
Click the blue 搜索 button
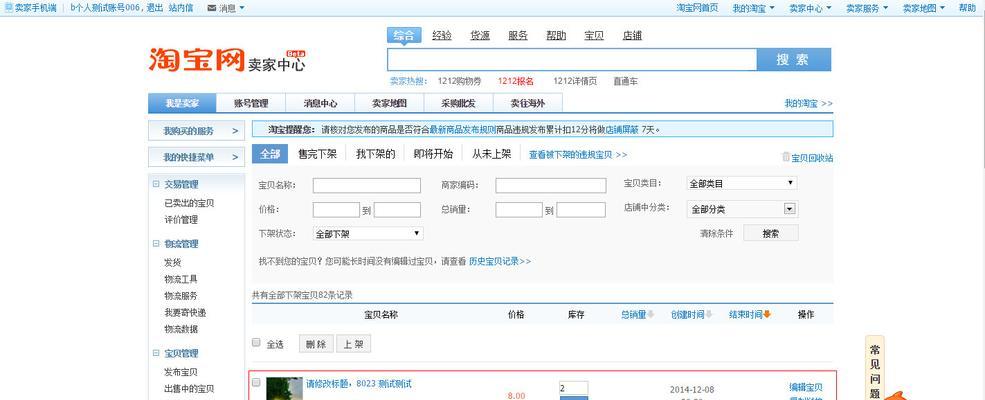pos(793,60)
